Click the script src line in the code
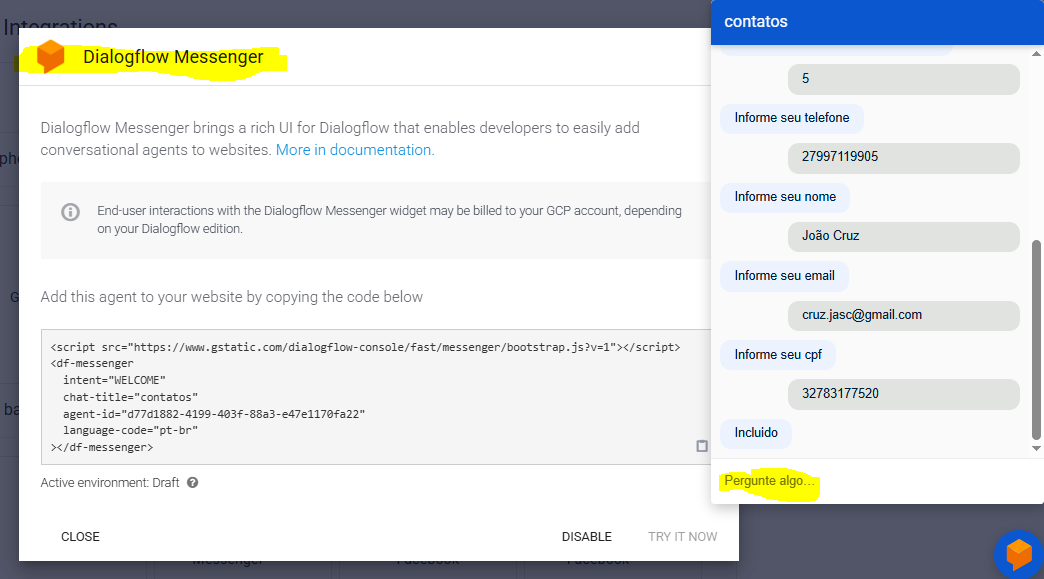 pyautogui.click(x=365, y=347)
